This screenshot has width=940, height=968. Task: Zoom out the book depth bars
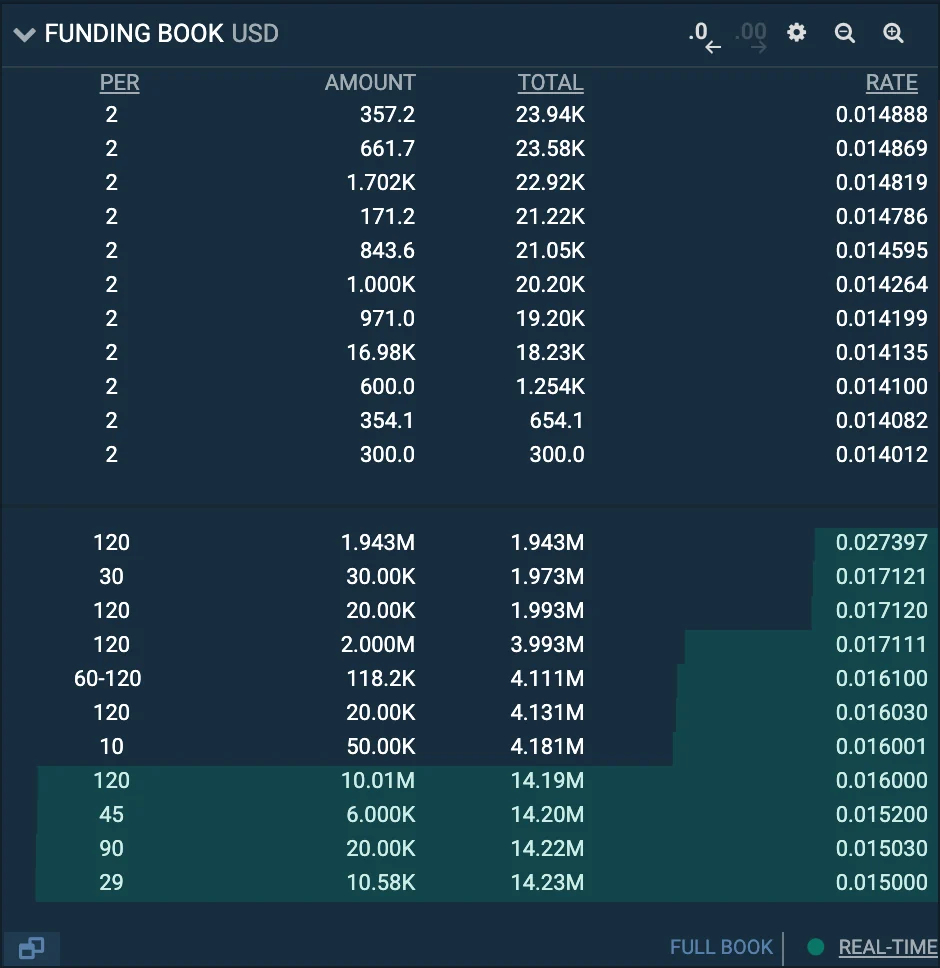click(x=844, y=33)
